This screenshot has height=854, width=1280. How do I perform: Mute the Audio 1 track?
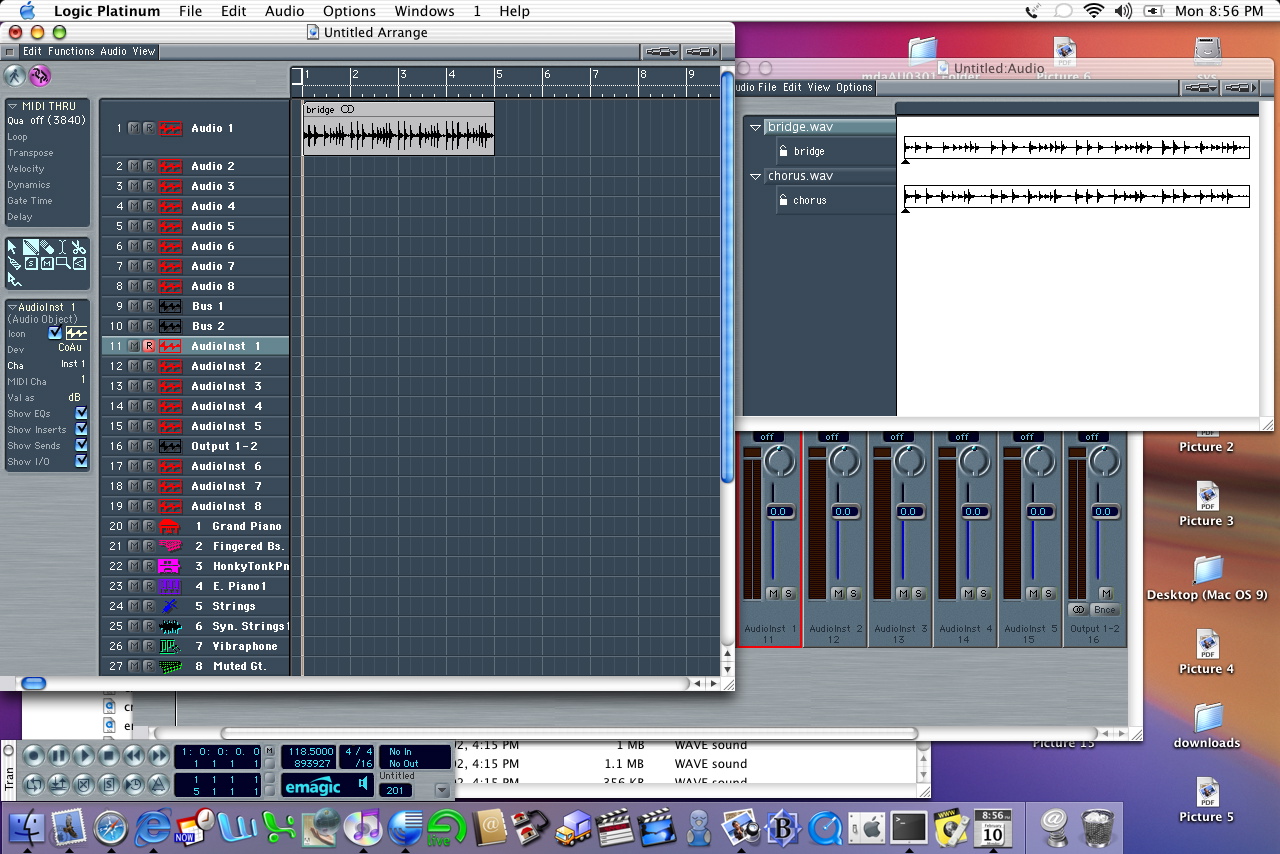pos(134,128)
